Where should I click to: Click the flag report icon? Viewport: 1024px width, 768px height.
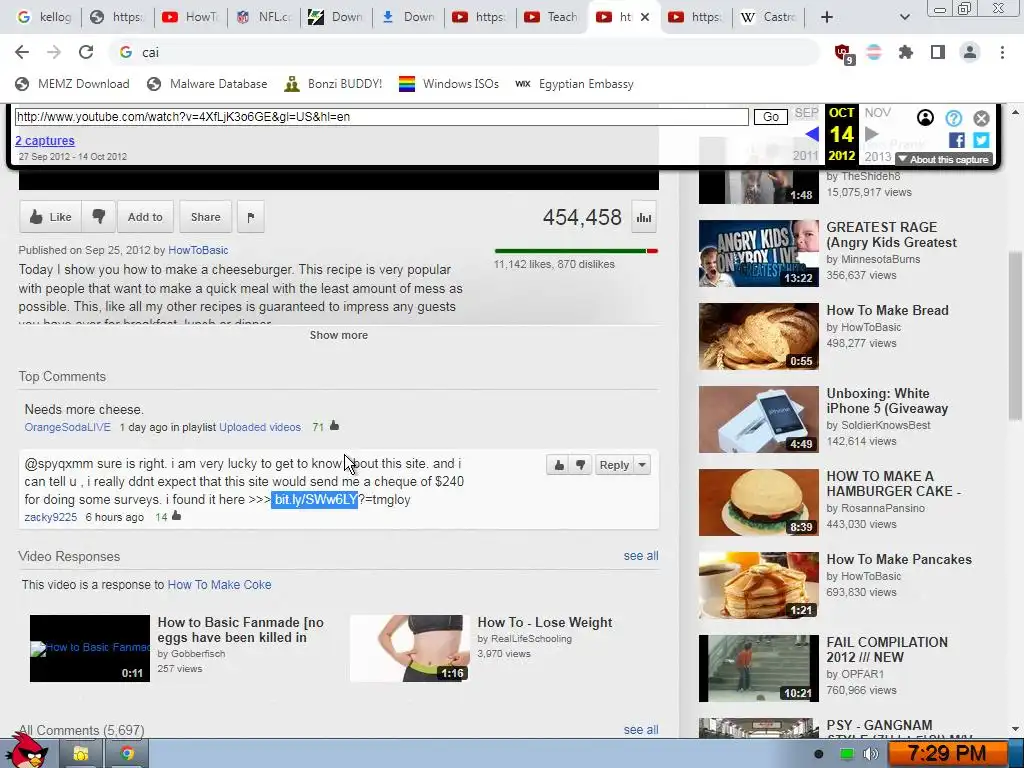click(x=251, y=217)
